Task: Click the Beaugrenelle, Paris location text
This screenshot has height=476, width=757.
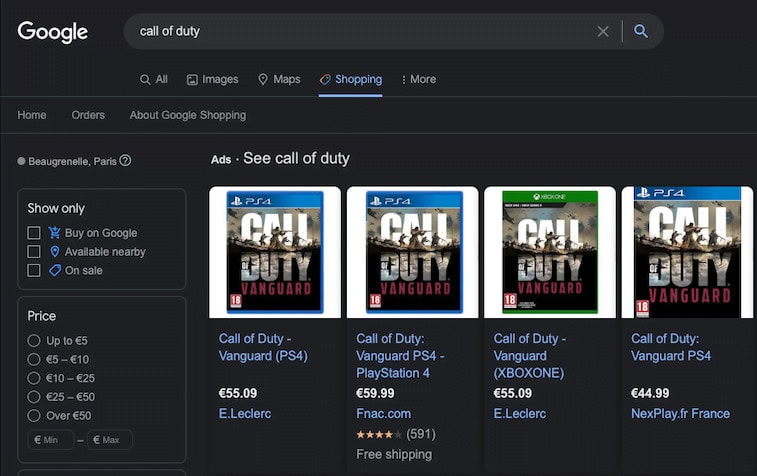Action: point(72,161)
